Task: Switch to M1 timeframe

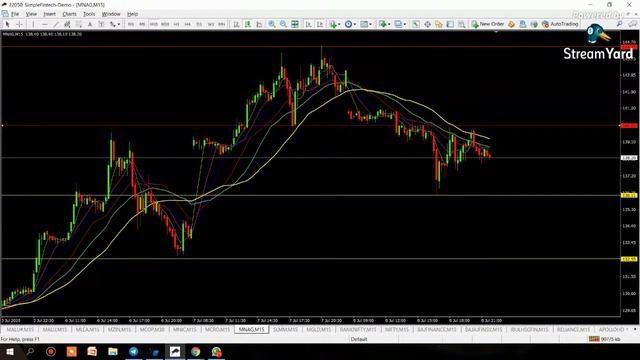Action: (131, 24)
